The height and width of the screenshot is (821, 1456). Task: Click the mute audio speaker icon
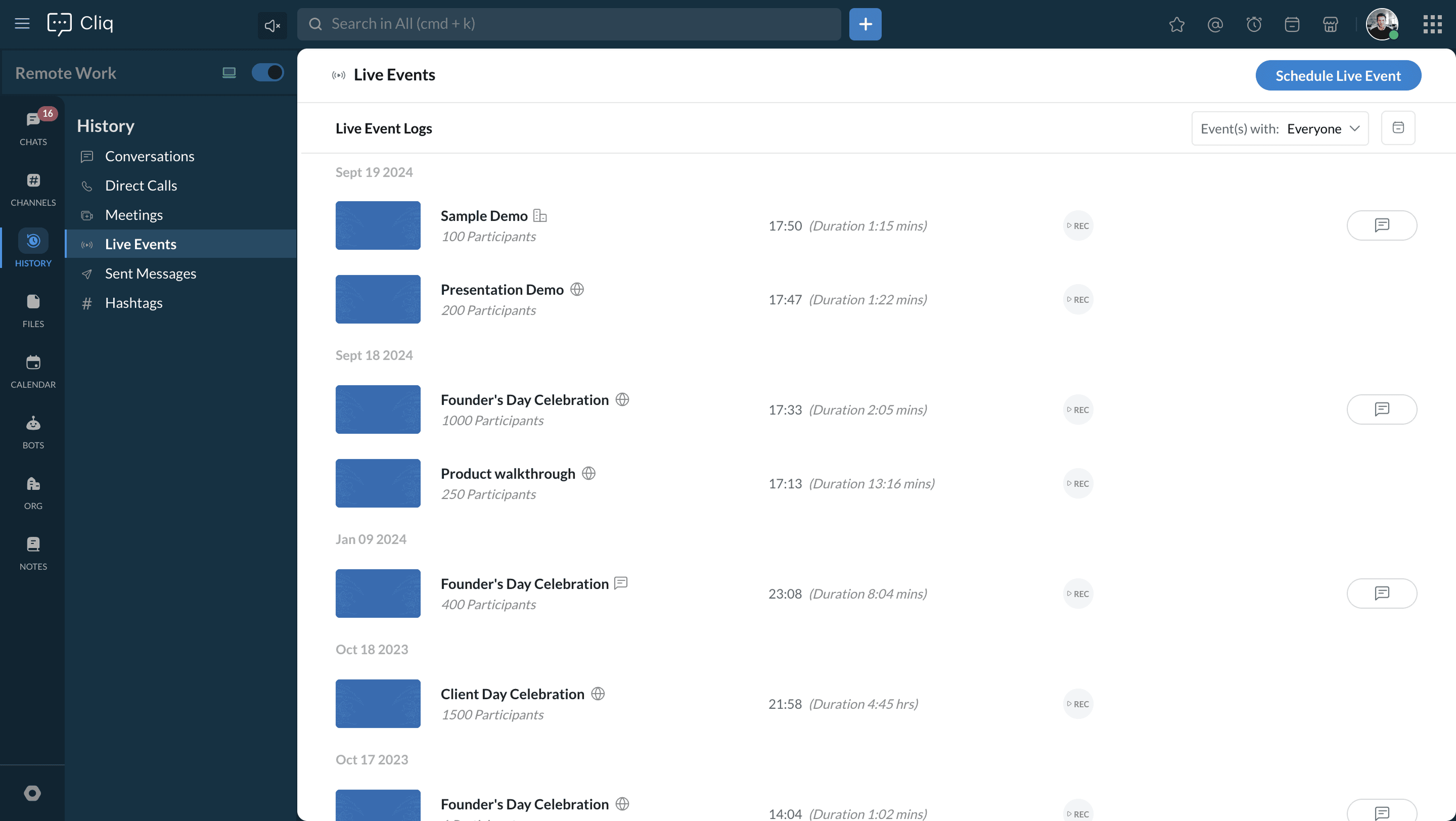pos(272,25)
